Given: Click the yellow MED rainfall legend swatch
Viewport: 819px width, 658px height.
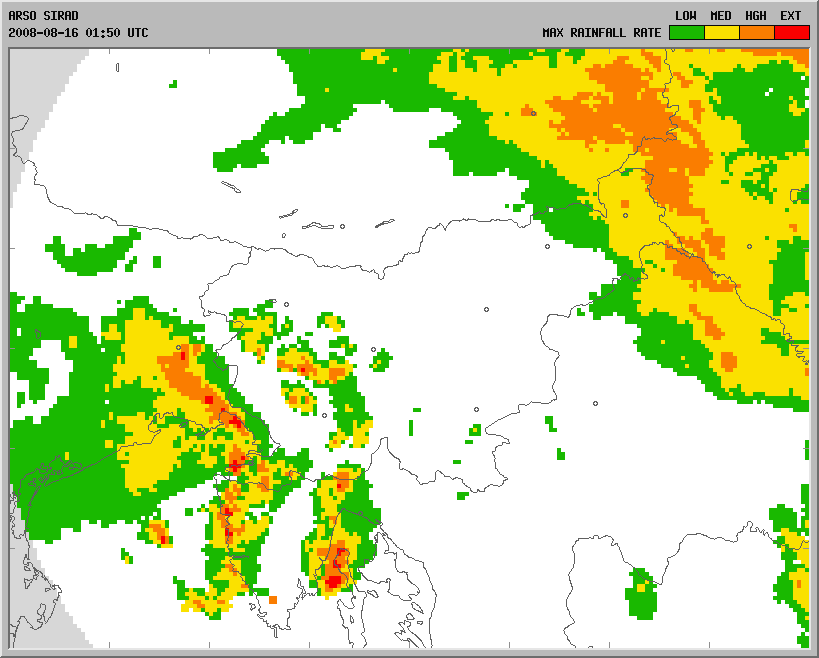Looking at the screenshot, I should [x=722, y=32].
